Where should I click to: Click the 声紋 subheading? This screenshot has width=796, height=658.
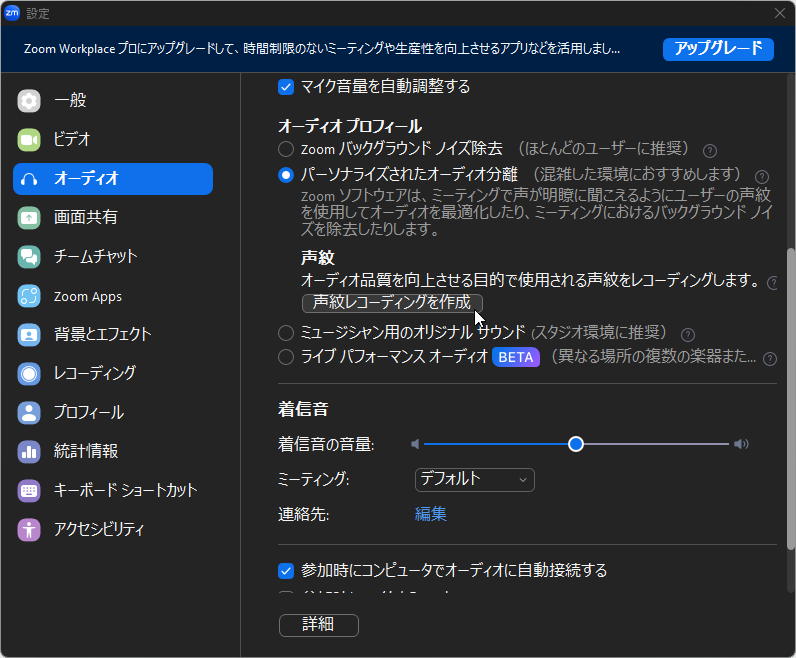coord(318,258)
